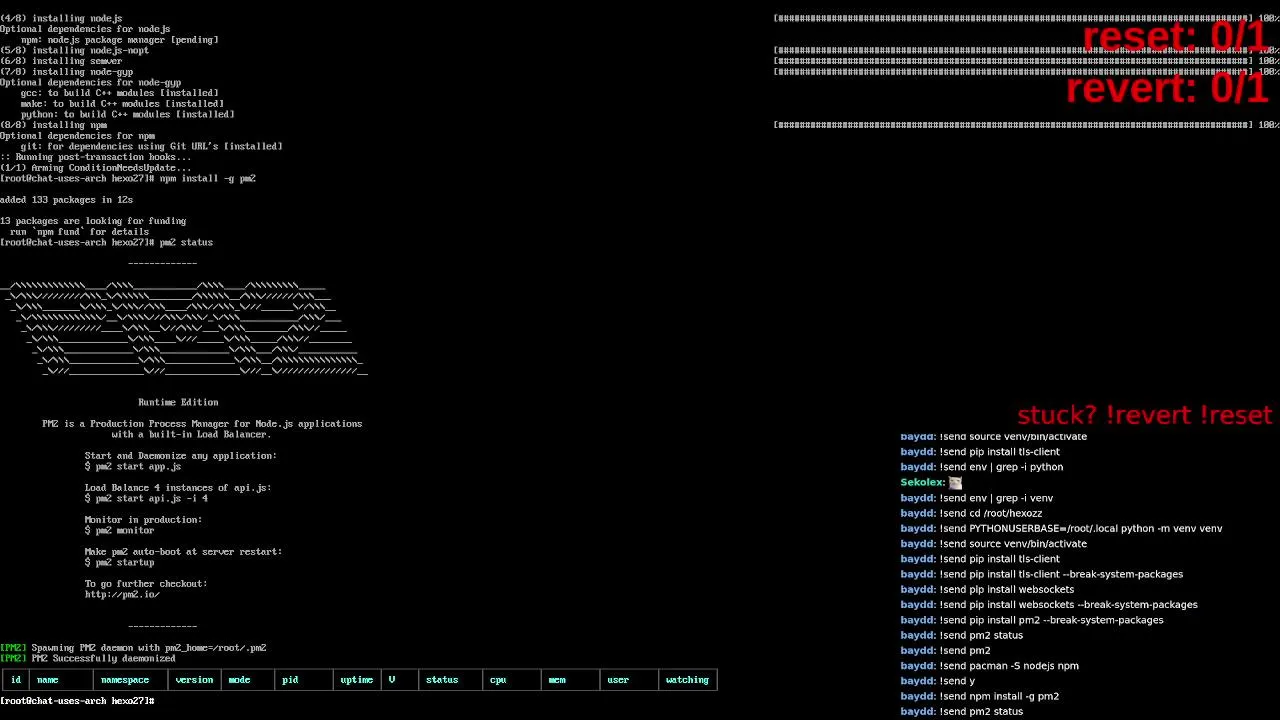Viewport: 1280px width, 720px height.
Task: Click 'added 133 packages in 12s' text
Action: coord(66,200)
